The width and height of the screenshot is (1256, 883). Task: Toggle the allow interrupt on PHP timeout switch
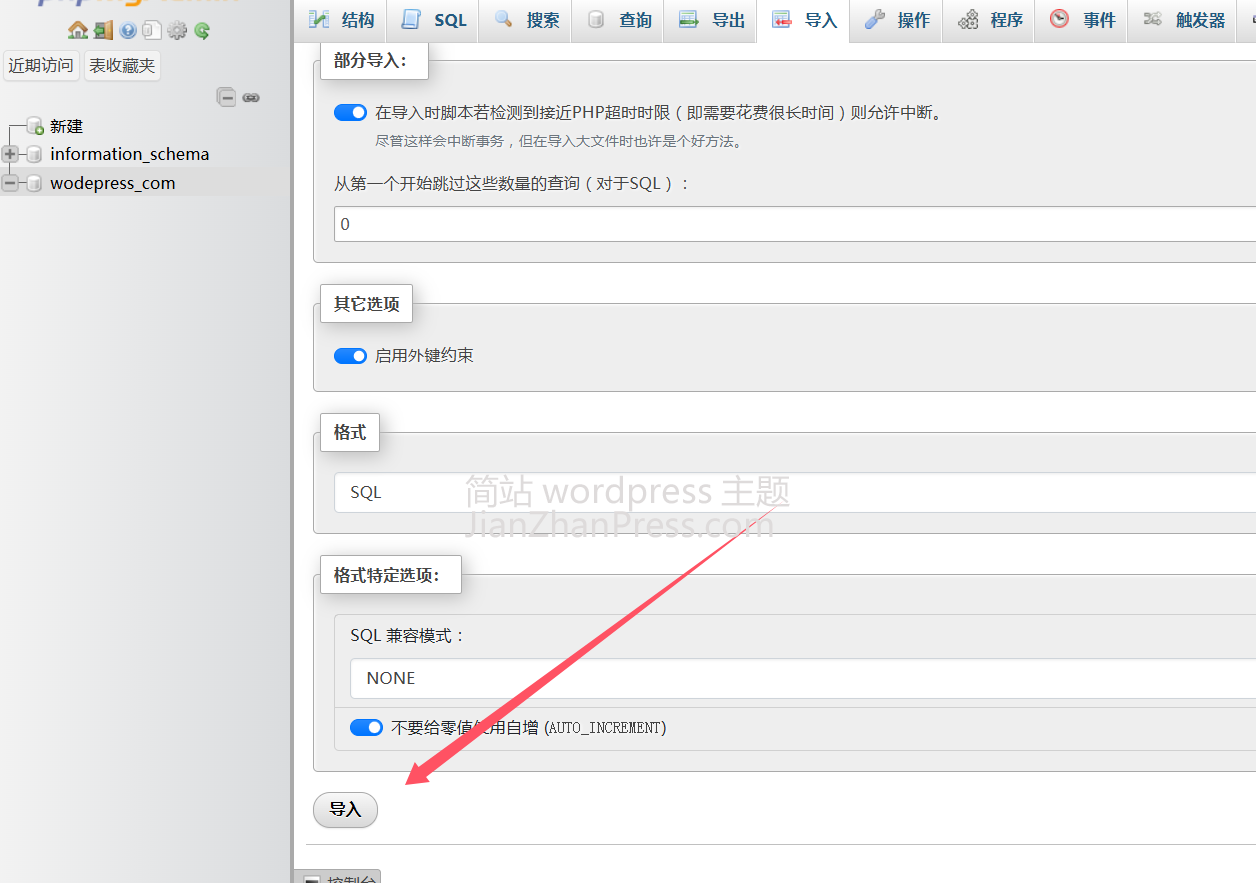click(x=350, y=113)
